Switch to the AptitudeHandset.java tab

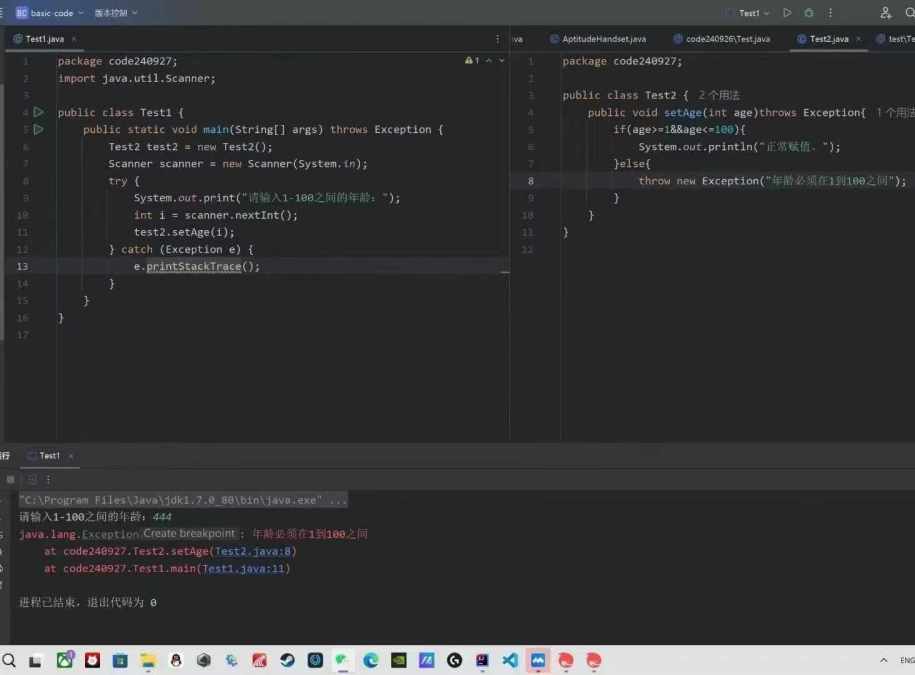(x=598, y=39)
